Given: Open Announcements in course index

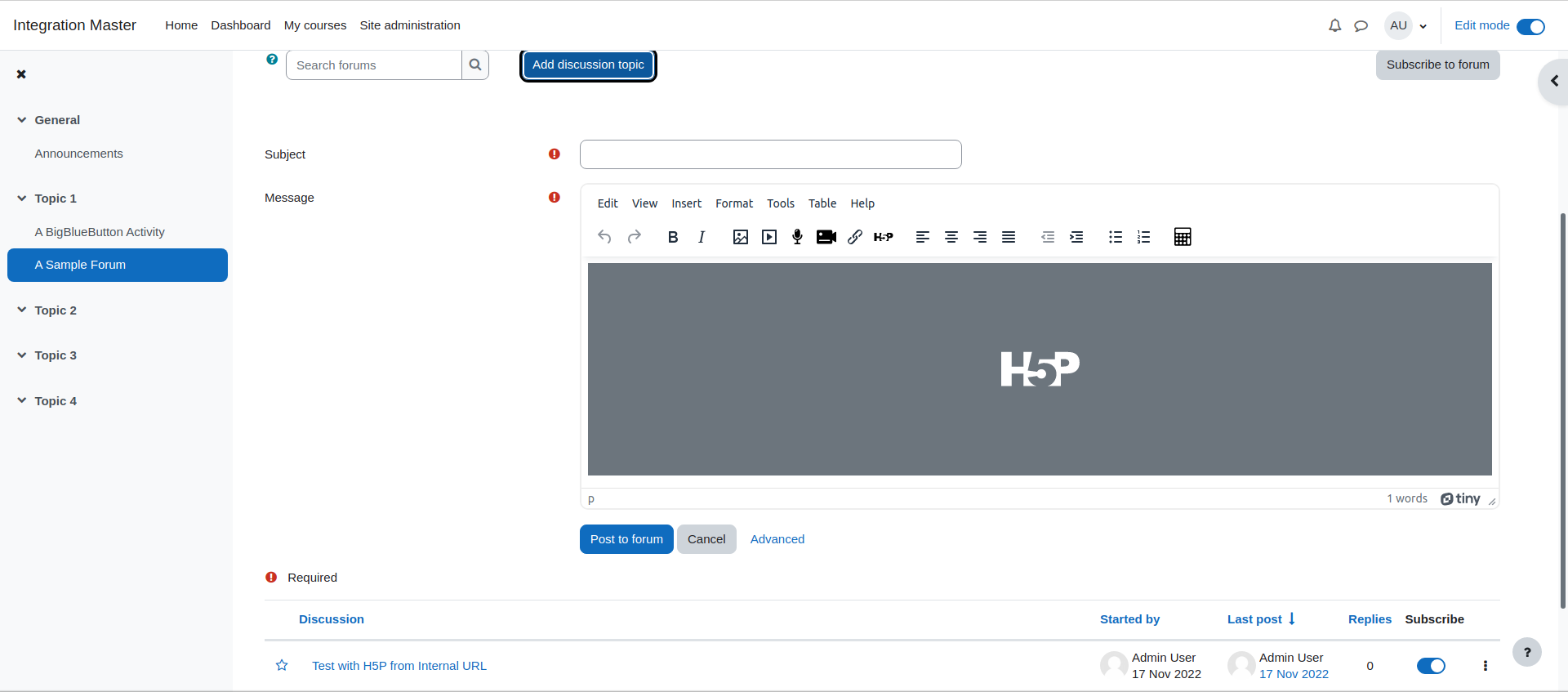Looking at the screenshot, I should click(x=79, y=154).
